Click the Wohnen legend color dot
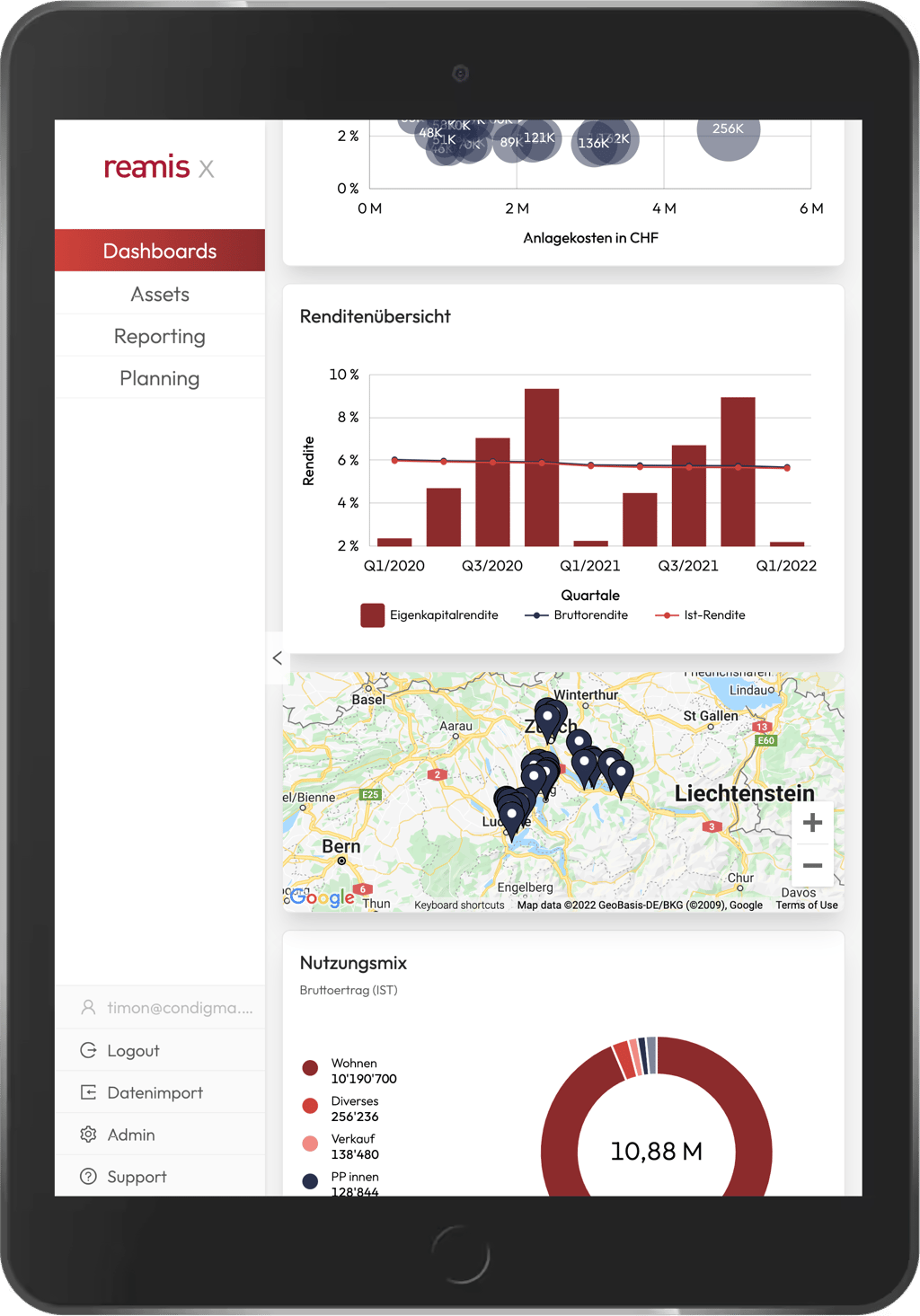This screenshot has height=1316, width=920. 310,1068
